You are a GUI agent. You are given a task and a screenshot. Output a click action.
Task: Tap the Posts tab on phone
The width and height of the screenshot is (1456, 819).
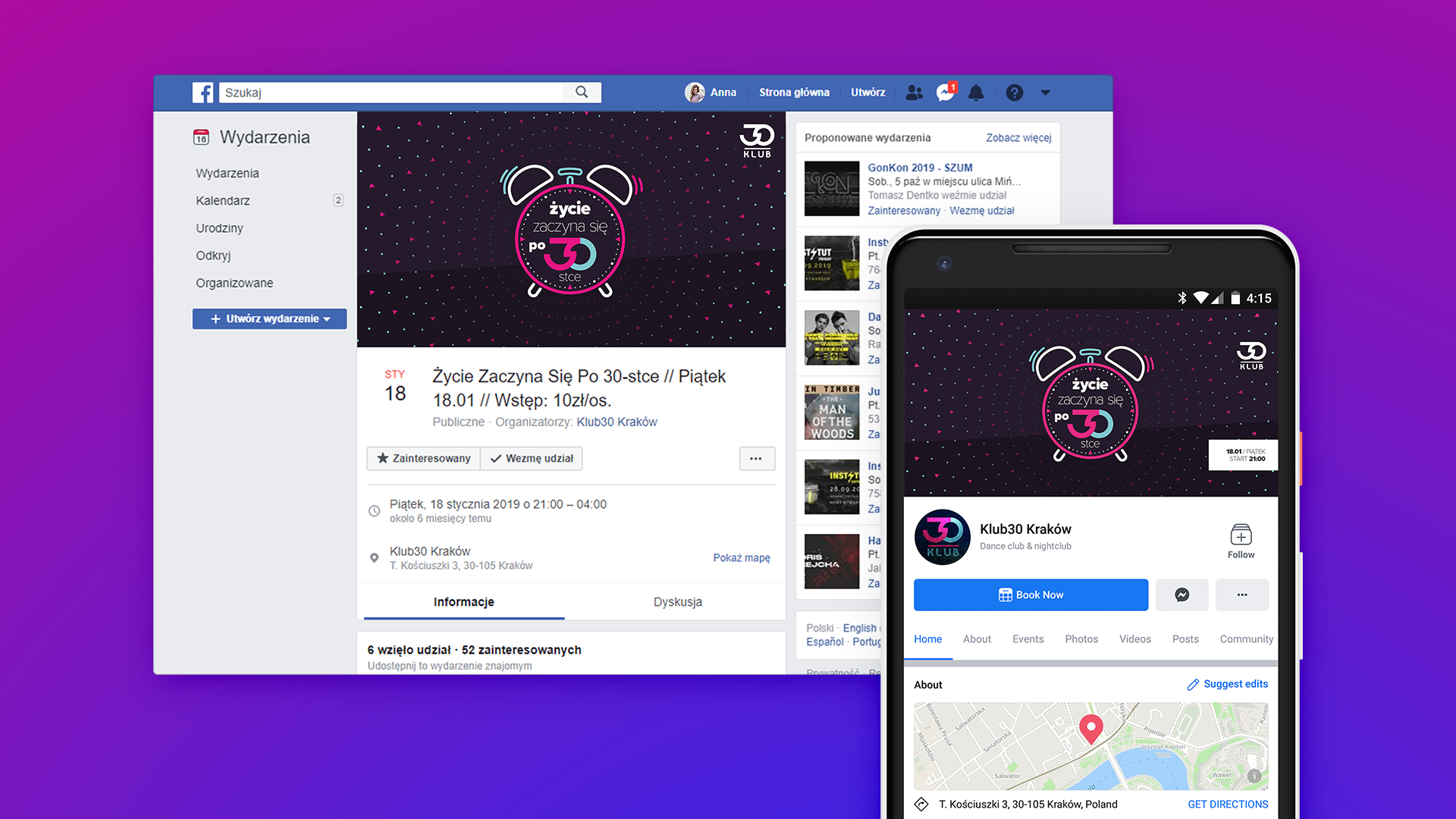1185,639
